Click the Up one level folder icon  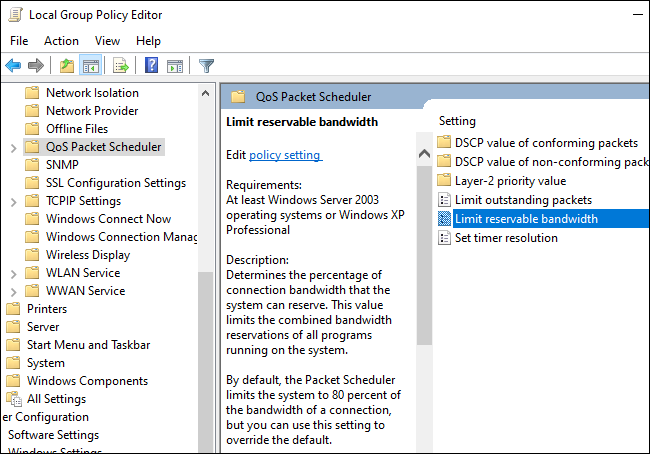click(66, 66)
